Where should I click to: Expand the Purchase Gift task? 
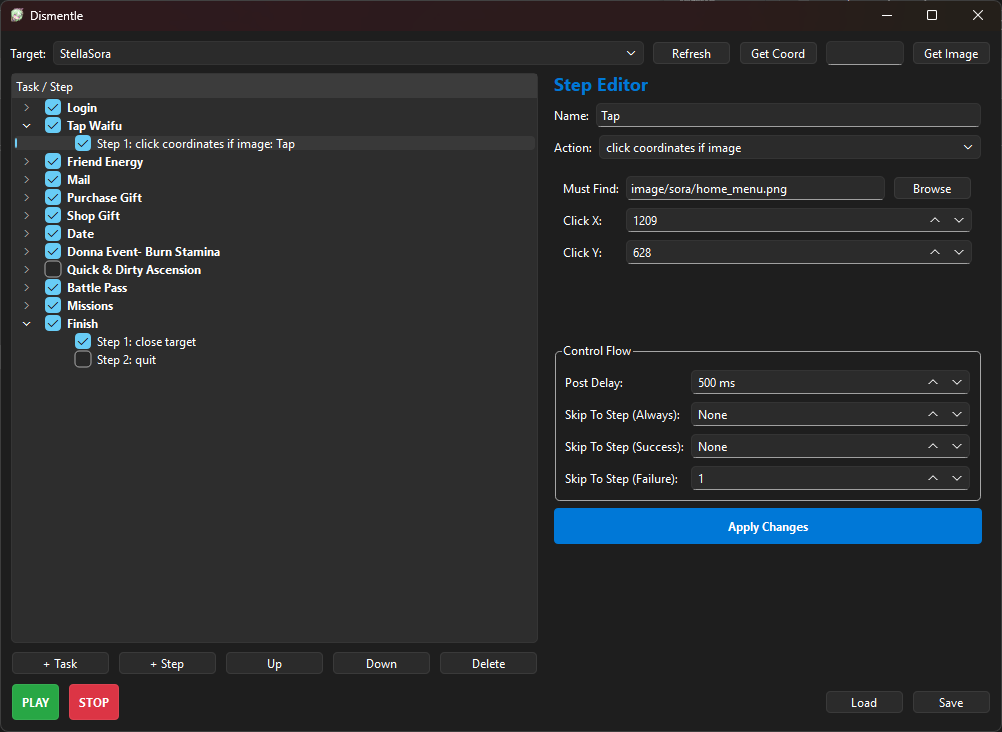[27, 198]
